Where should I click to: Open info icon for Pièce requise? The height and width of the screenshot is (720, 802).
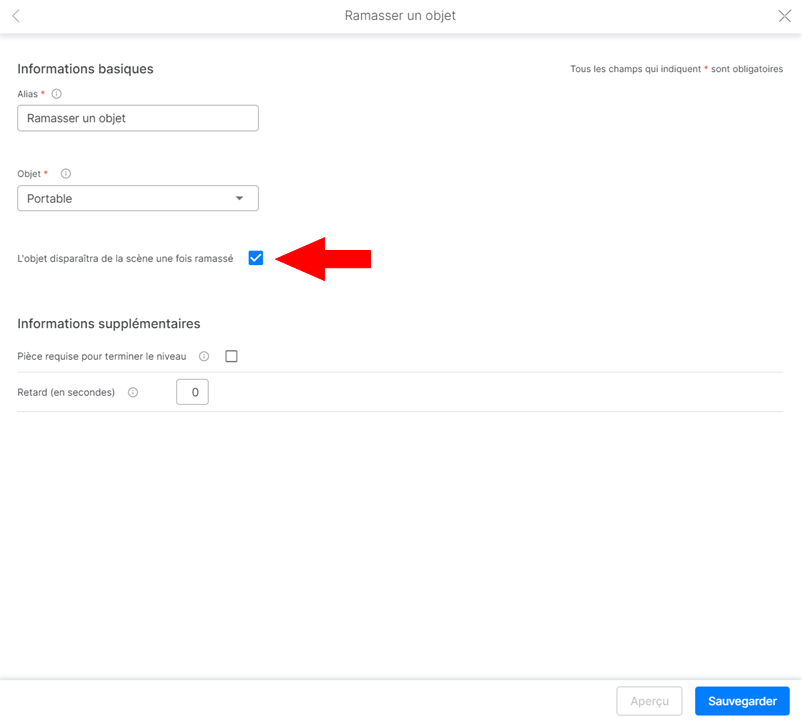click(x=204, y=356)
